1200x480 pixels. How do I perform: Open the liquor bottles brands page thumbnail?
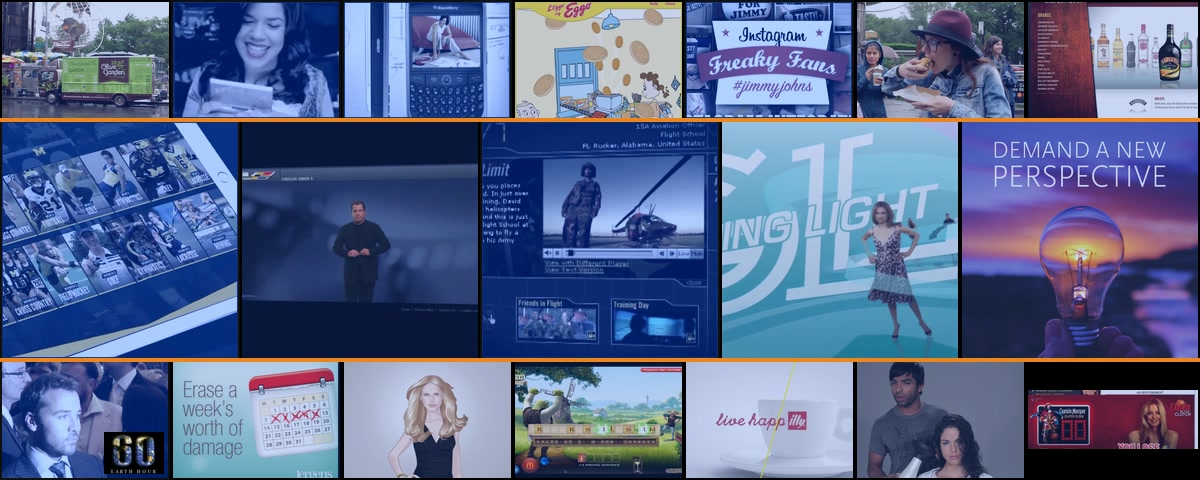[1112, 60]
